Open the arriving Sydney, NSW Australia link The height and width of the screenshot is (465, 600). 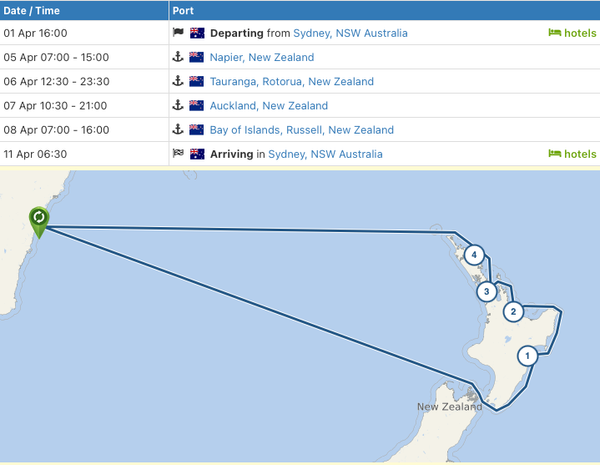325,154
